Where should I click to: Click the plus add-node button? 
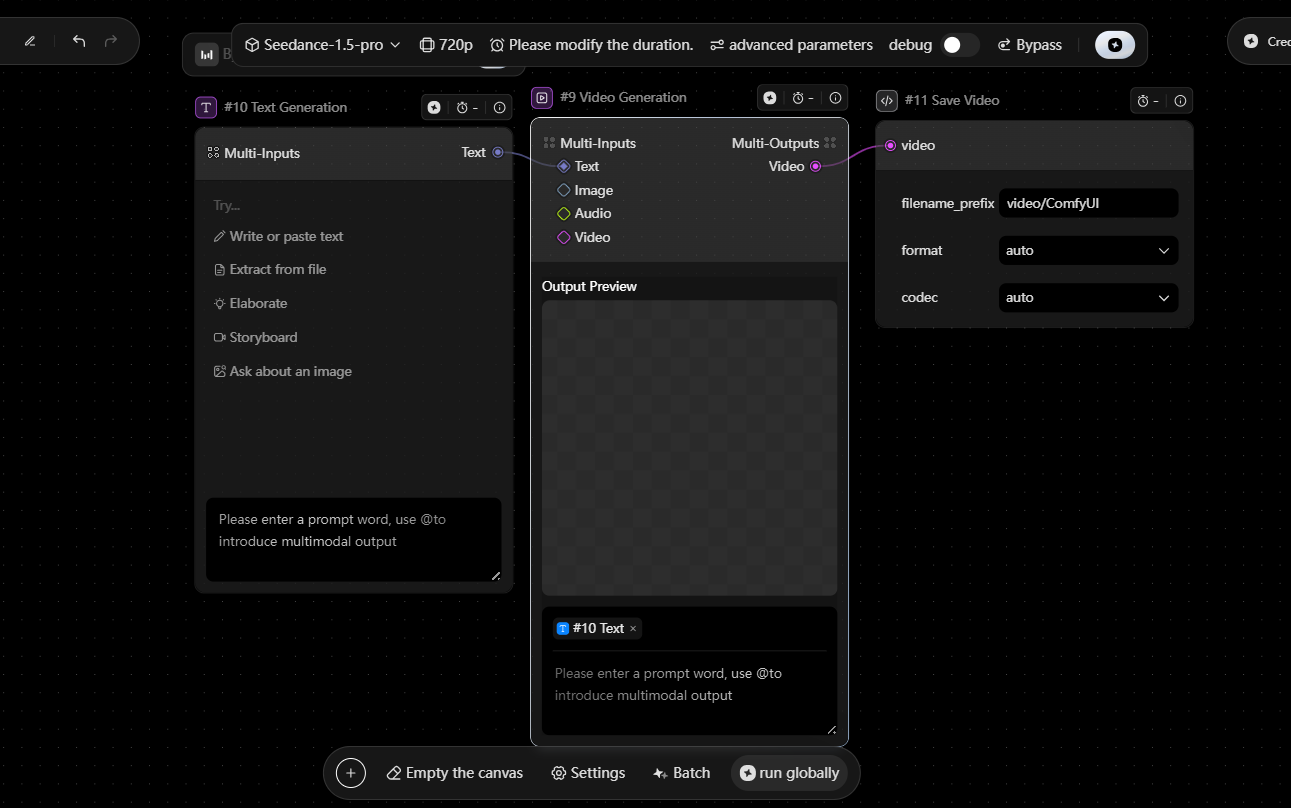point(350,773)
